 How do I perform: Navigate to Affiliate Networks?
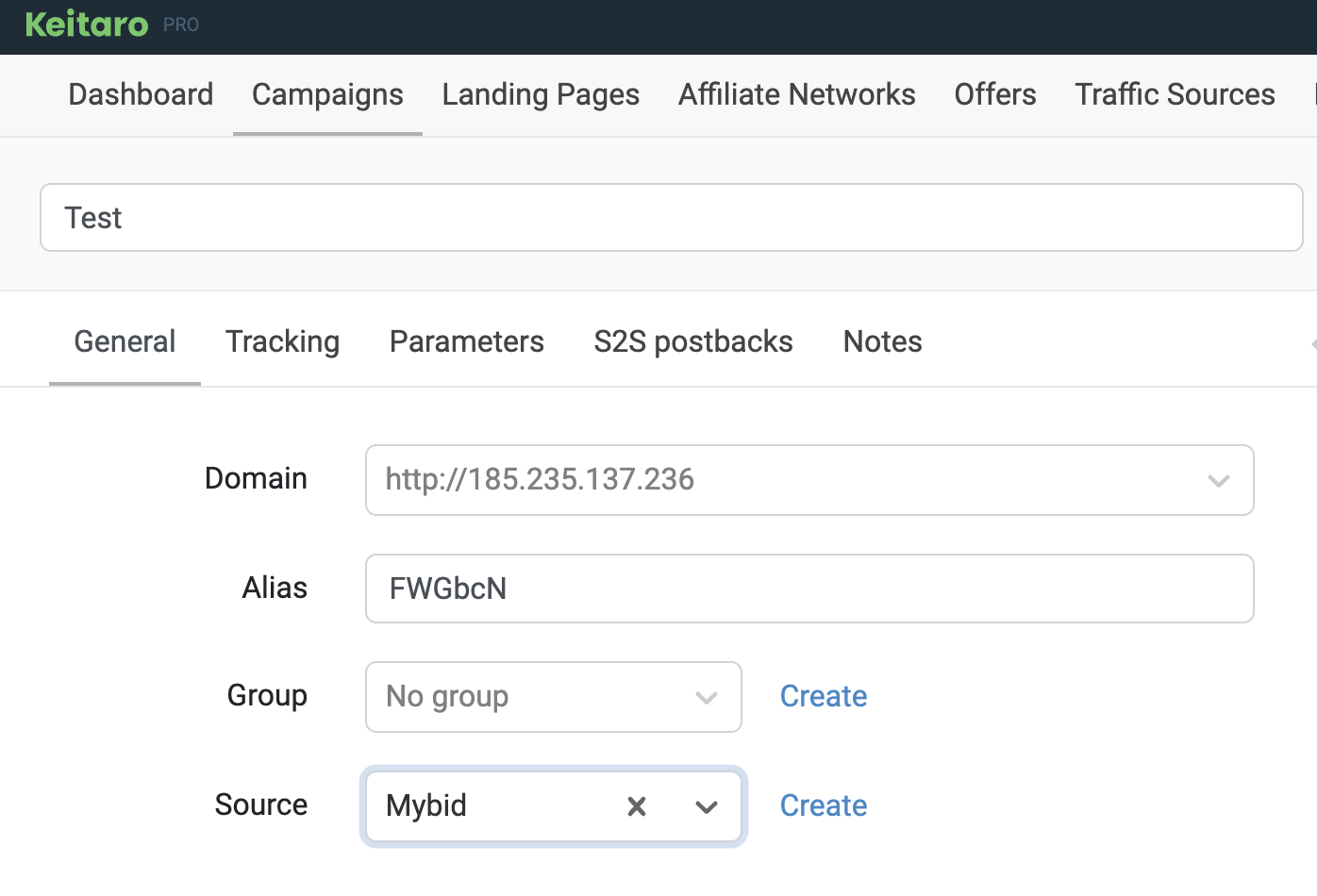[796, 94]
